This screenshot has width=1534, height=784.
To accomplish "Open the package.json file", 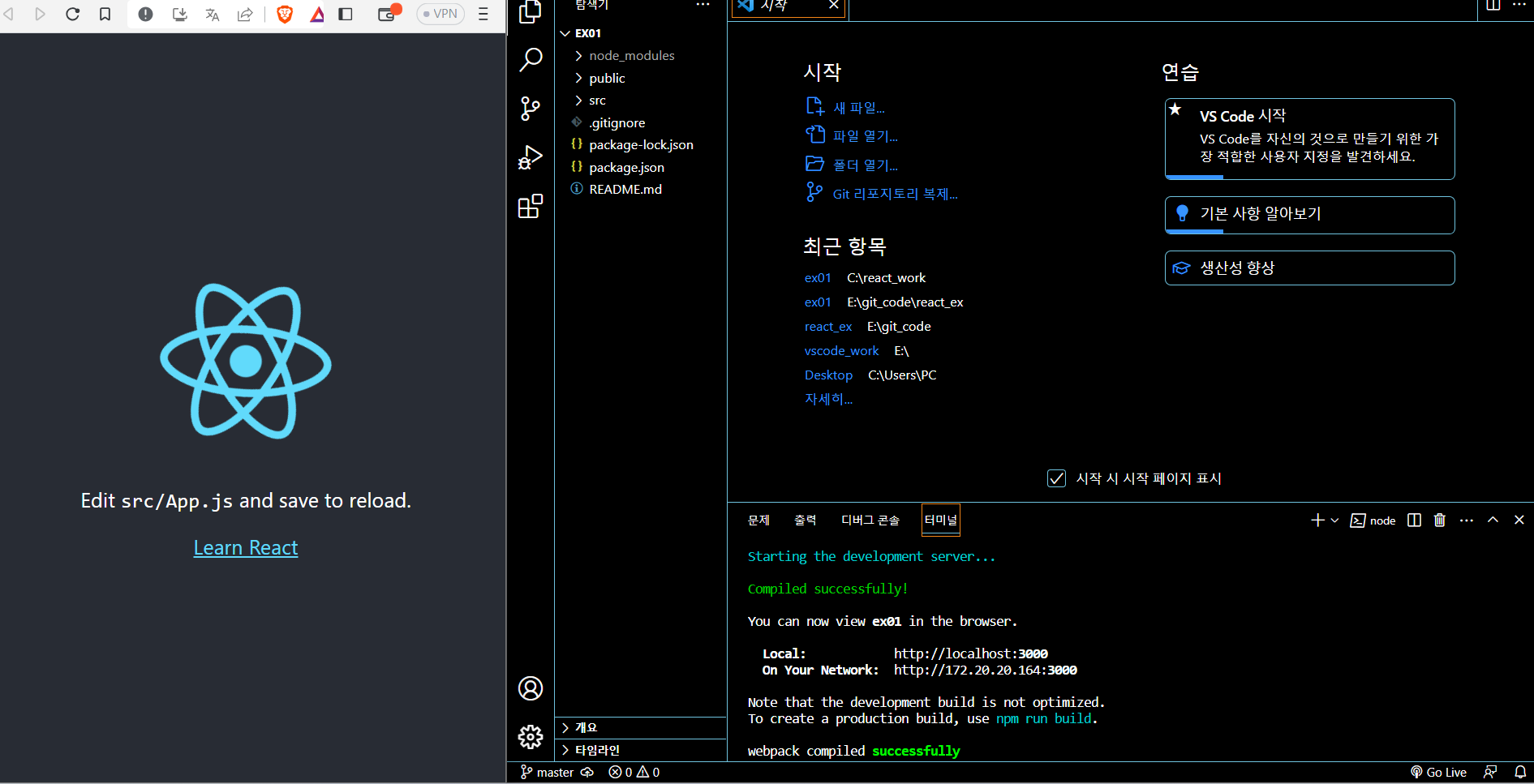I will (x=626, y=167).
